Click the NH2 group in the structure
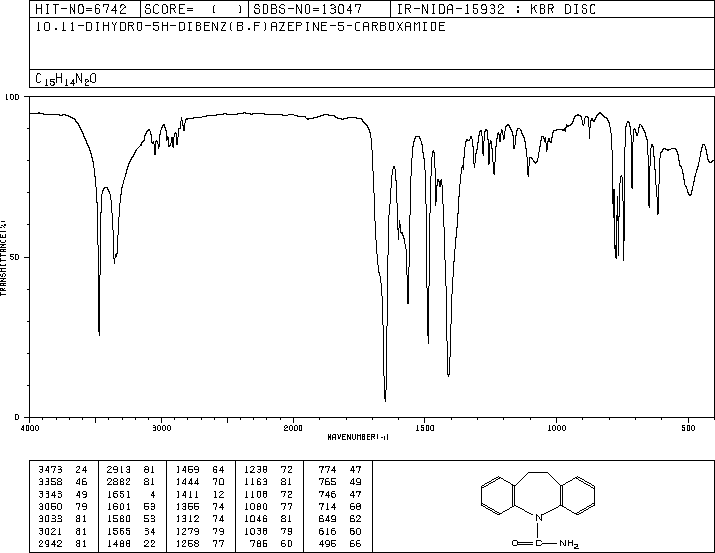 pos(569,543)
